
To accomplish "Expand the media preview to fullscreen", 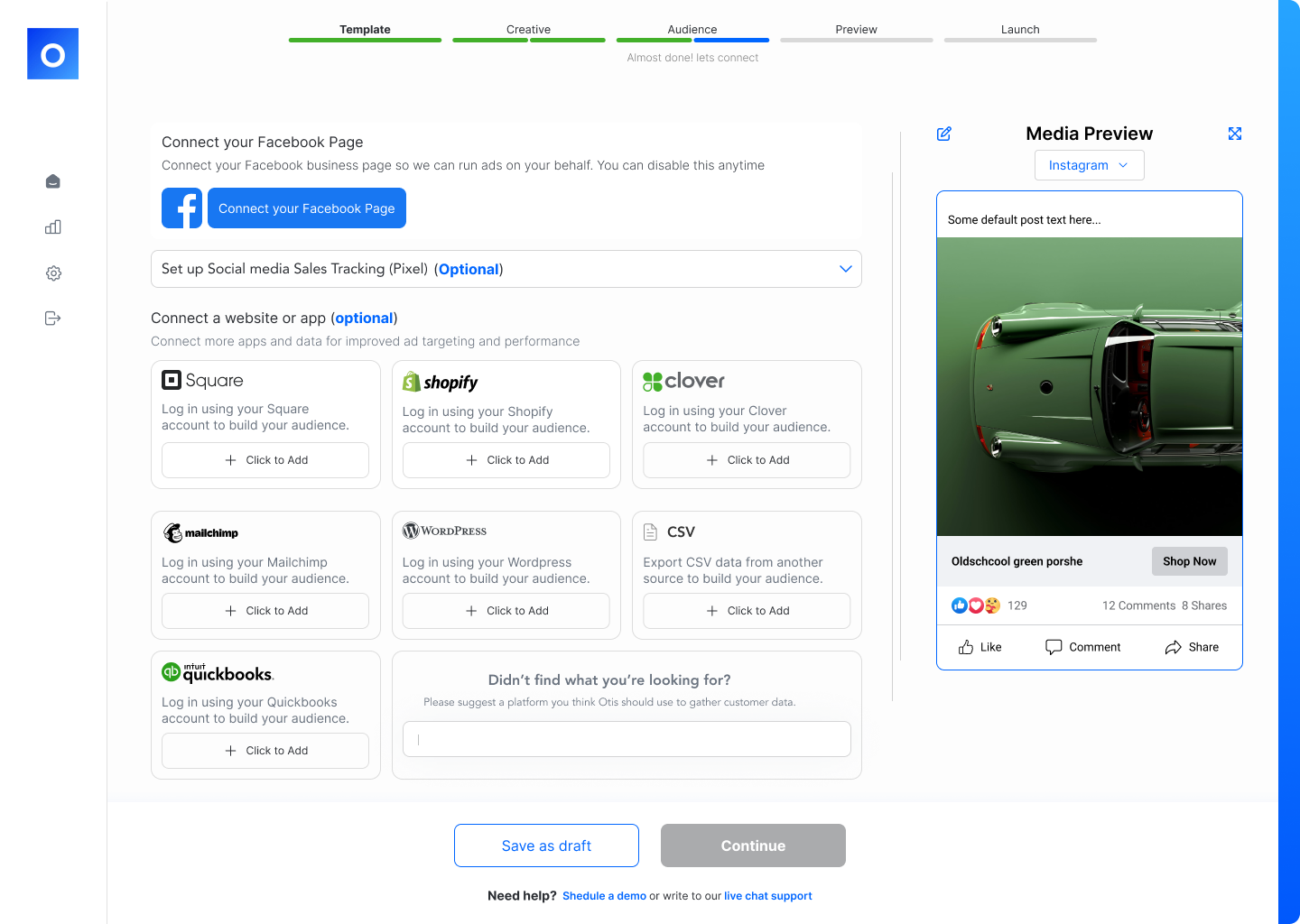I will tap(1235, 134).
